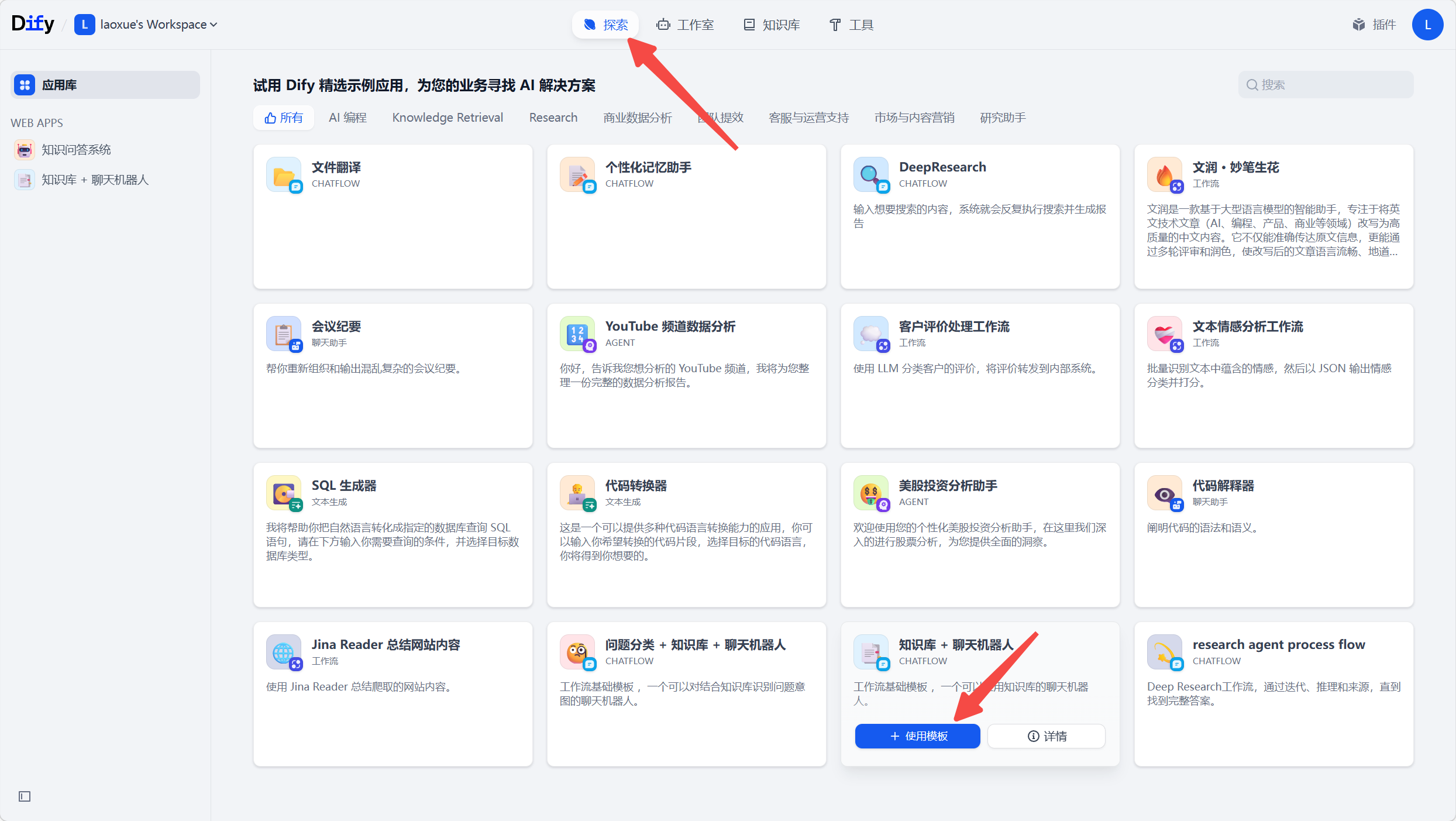The height and width of the screenshot is (821, 1456).
Task: Open the 知识问答系统 web app
Action: pos(76,150)
